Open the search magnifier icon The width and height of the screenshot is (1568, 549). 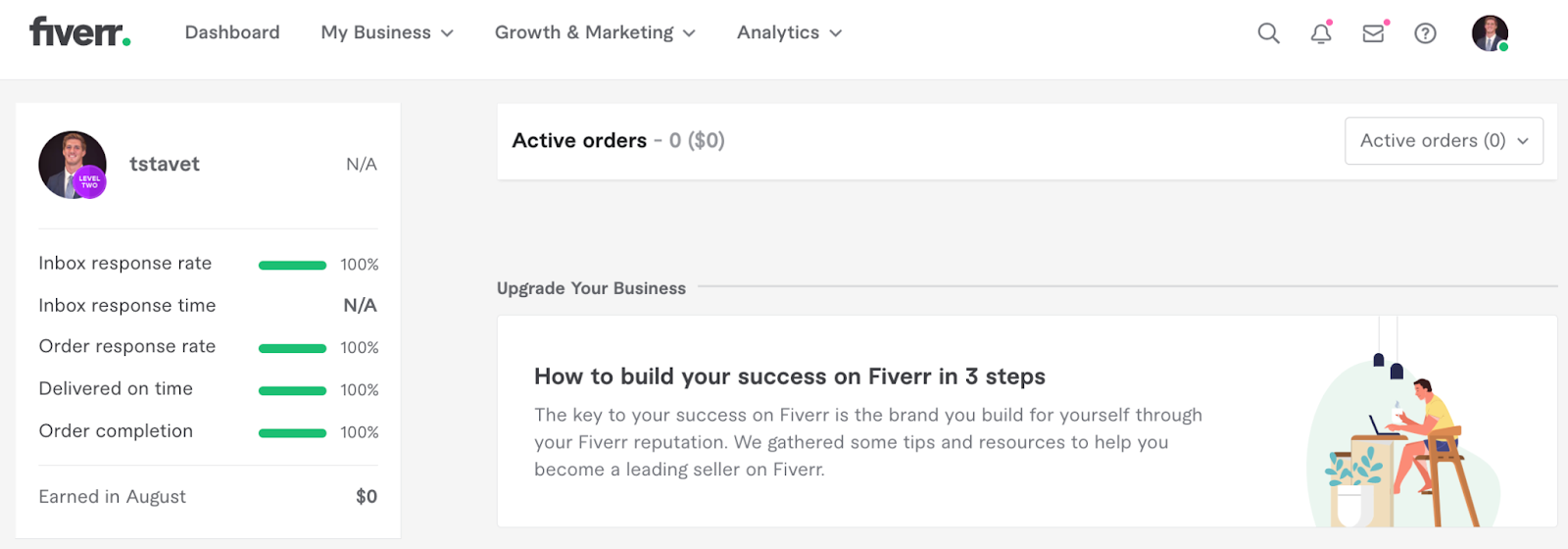coord(1268,33)
